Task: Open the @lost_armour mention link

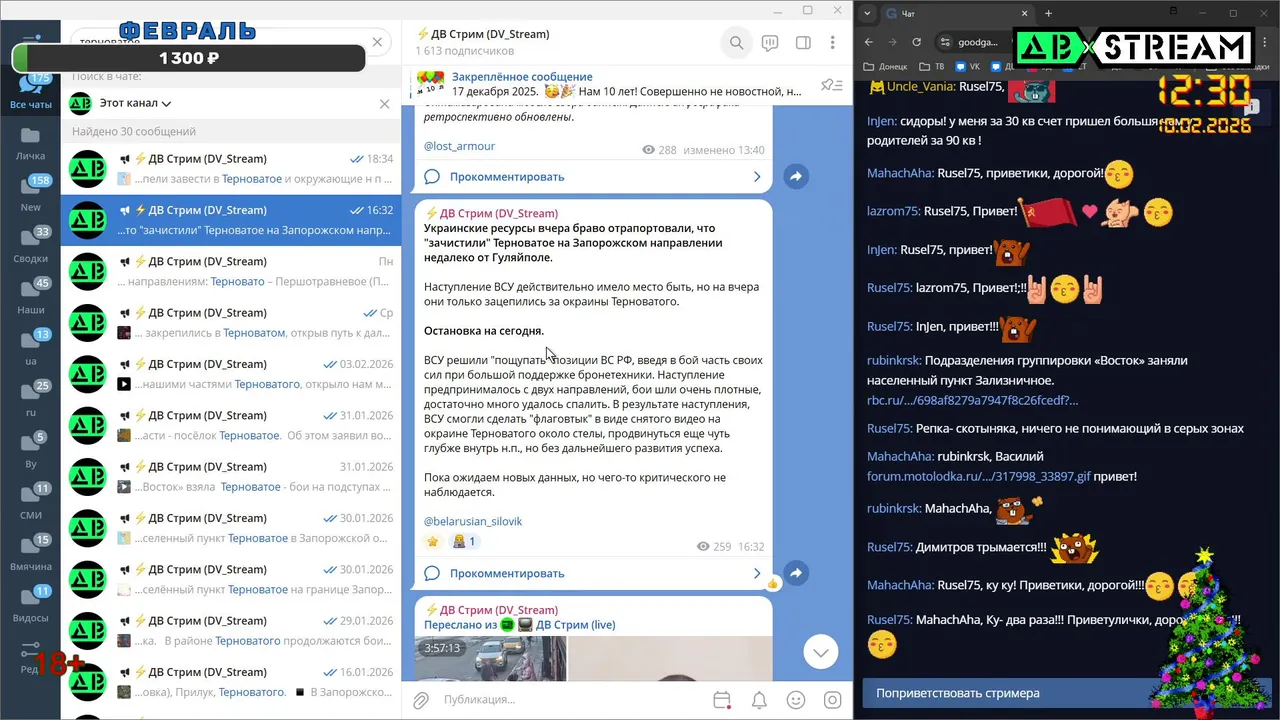Action: 459,146
